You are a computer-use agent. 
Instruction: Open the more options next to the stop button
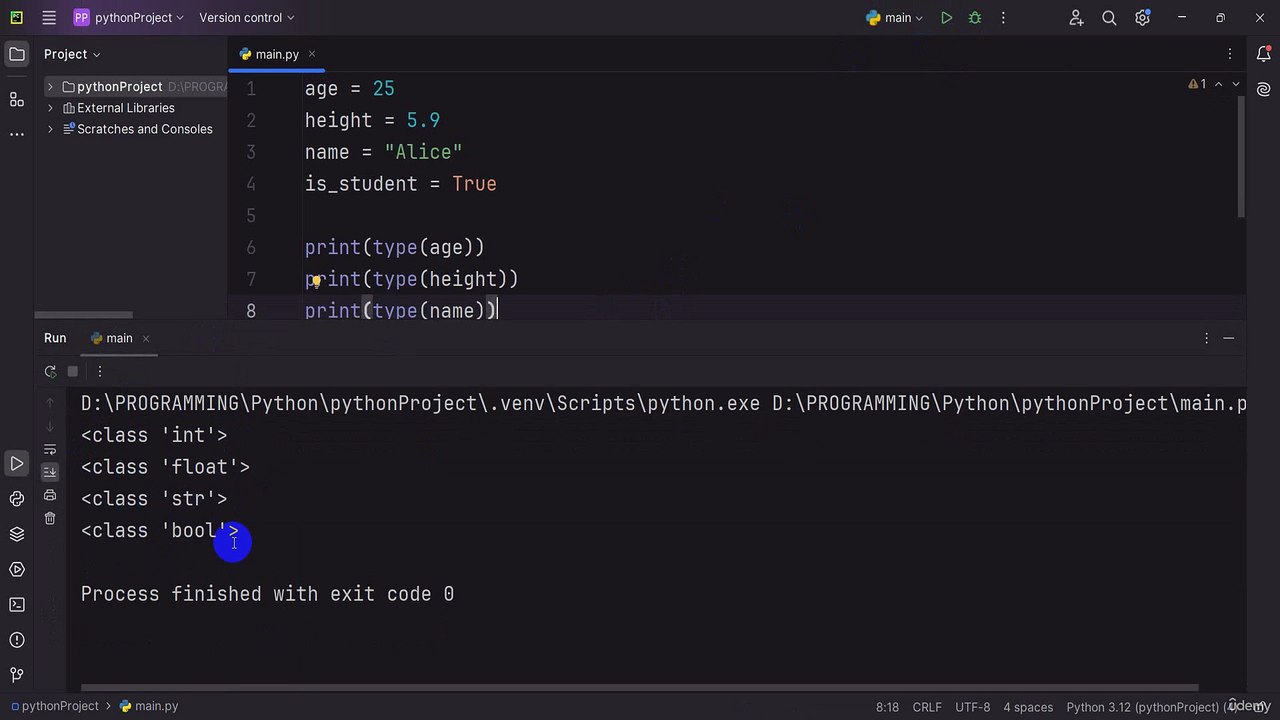(99, 371)
